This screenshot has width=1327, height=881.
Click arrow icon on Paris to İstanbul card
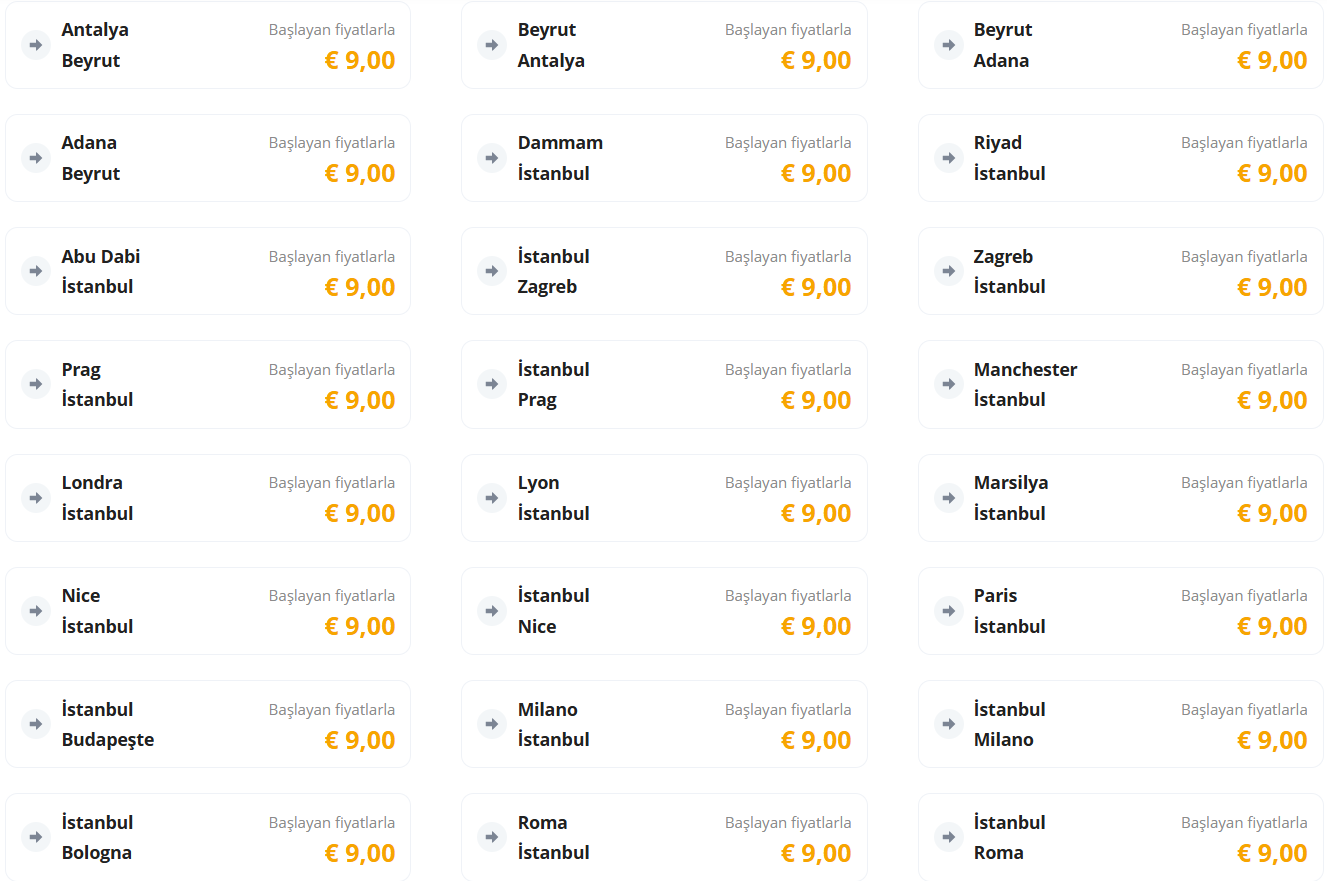[x=948, y=610]
